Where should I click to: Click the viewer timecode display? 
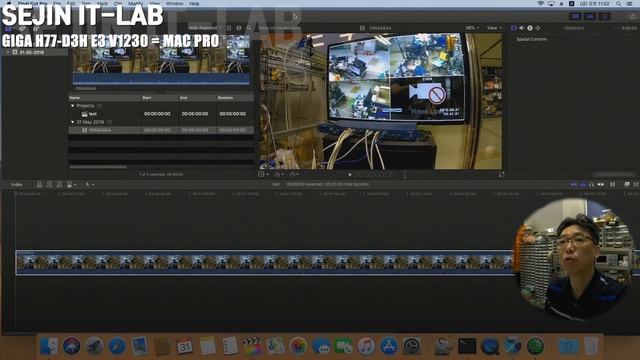point(376,174)
